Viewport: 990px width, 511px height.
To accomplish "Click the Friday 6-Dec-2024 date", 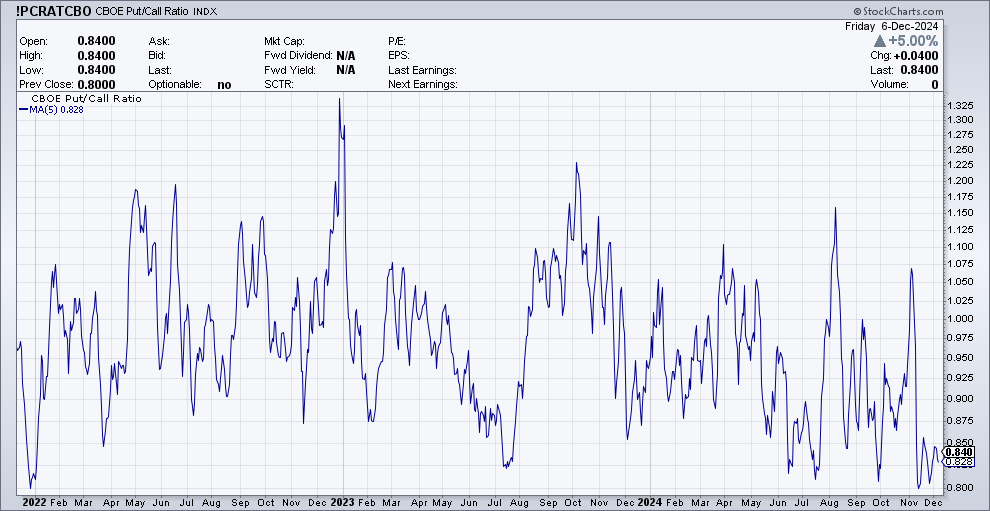I will point(892,26).
